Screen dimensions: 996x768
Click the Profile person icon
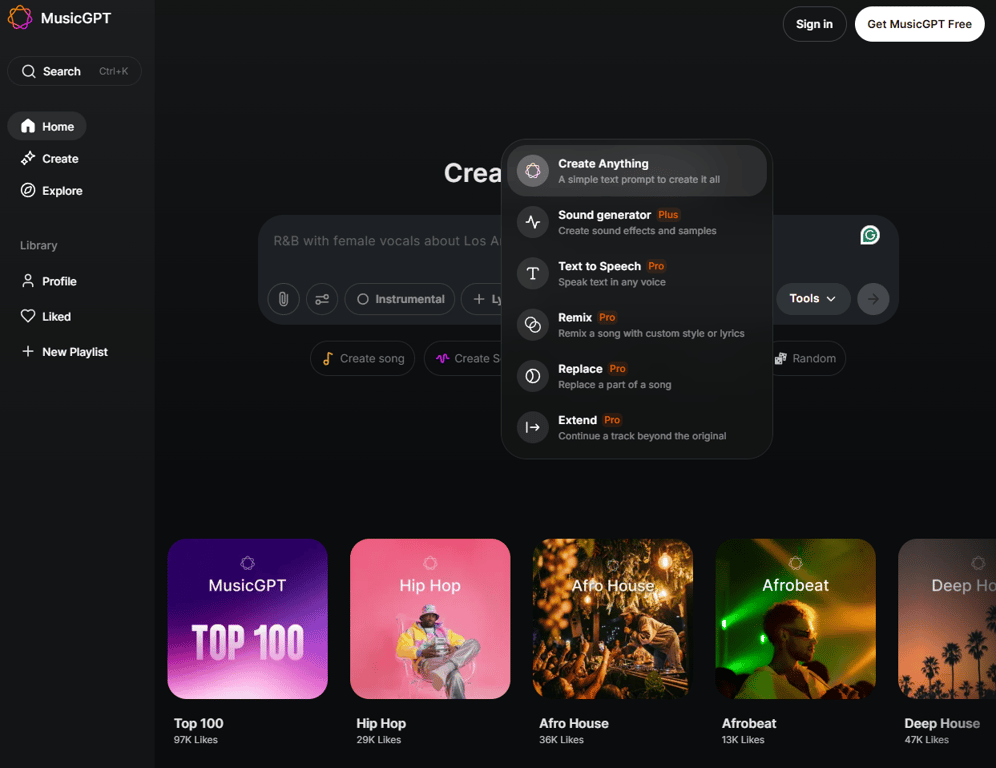coord(28,281)
